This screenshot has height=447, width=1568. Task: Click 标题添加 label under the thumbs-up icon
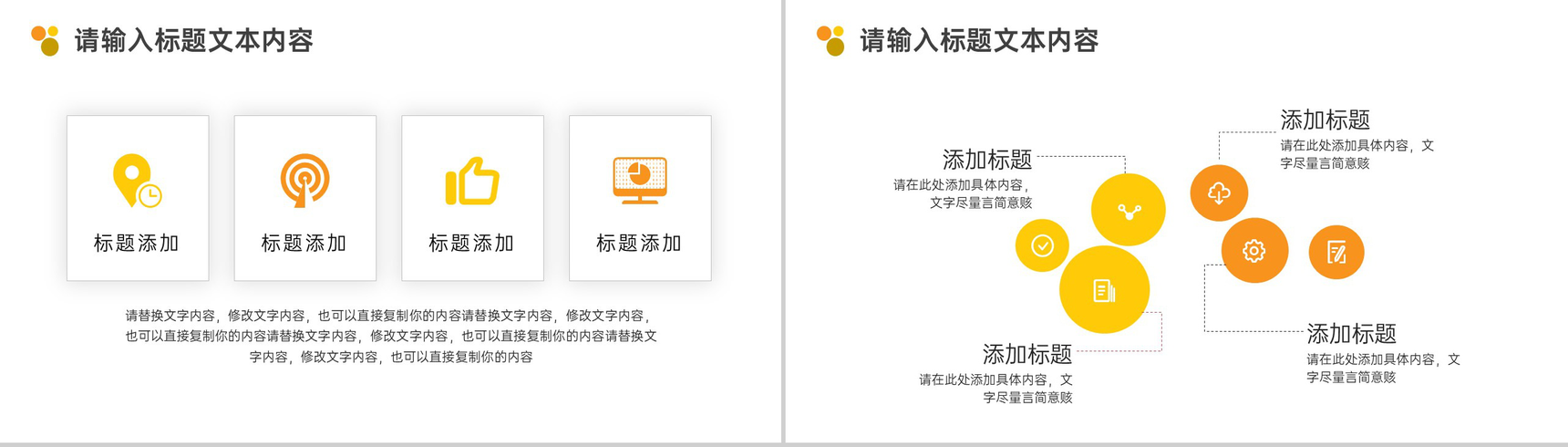pos(472,244)
